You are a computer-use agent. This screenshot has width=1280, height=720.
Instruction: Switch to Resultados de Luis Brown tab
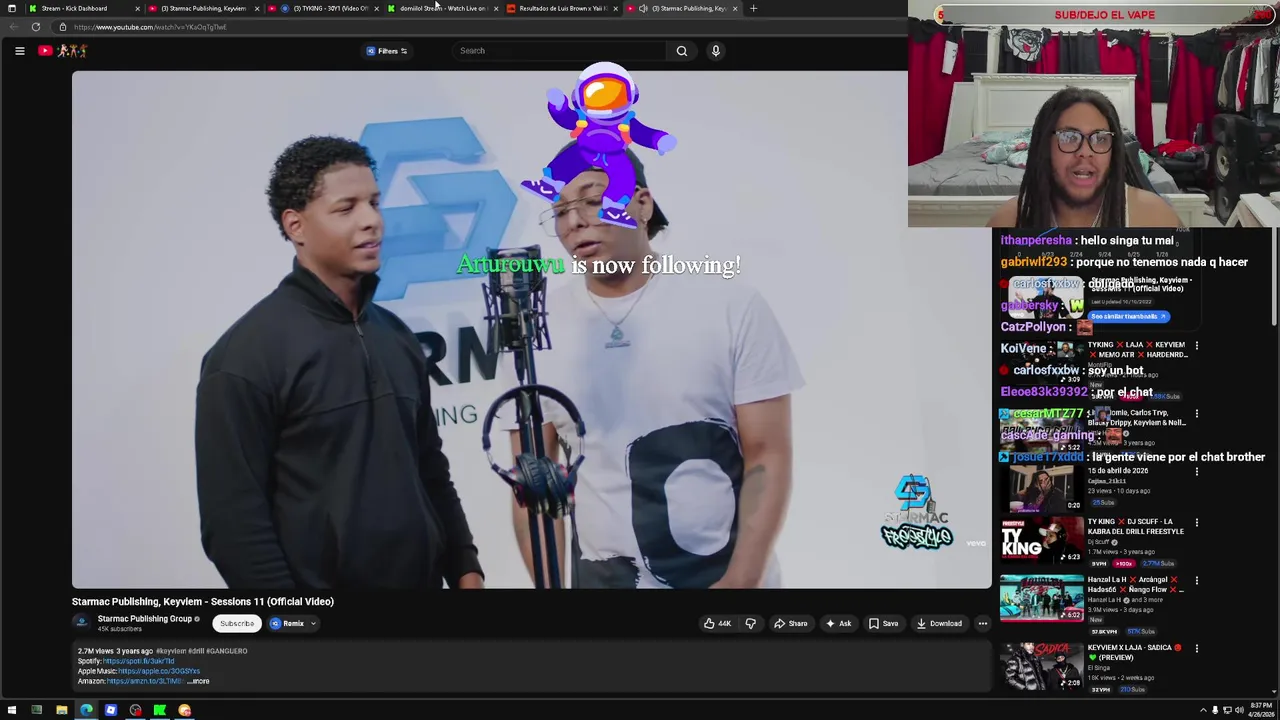coord(563,8)
